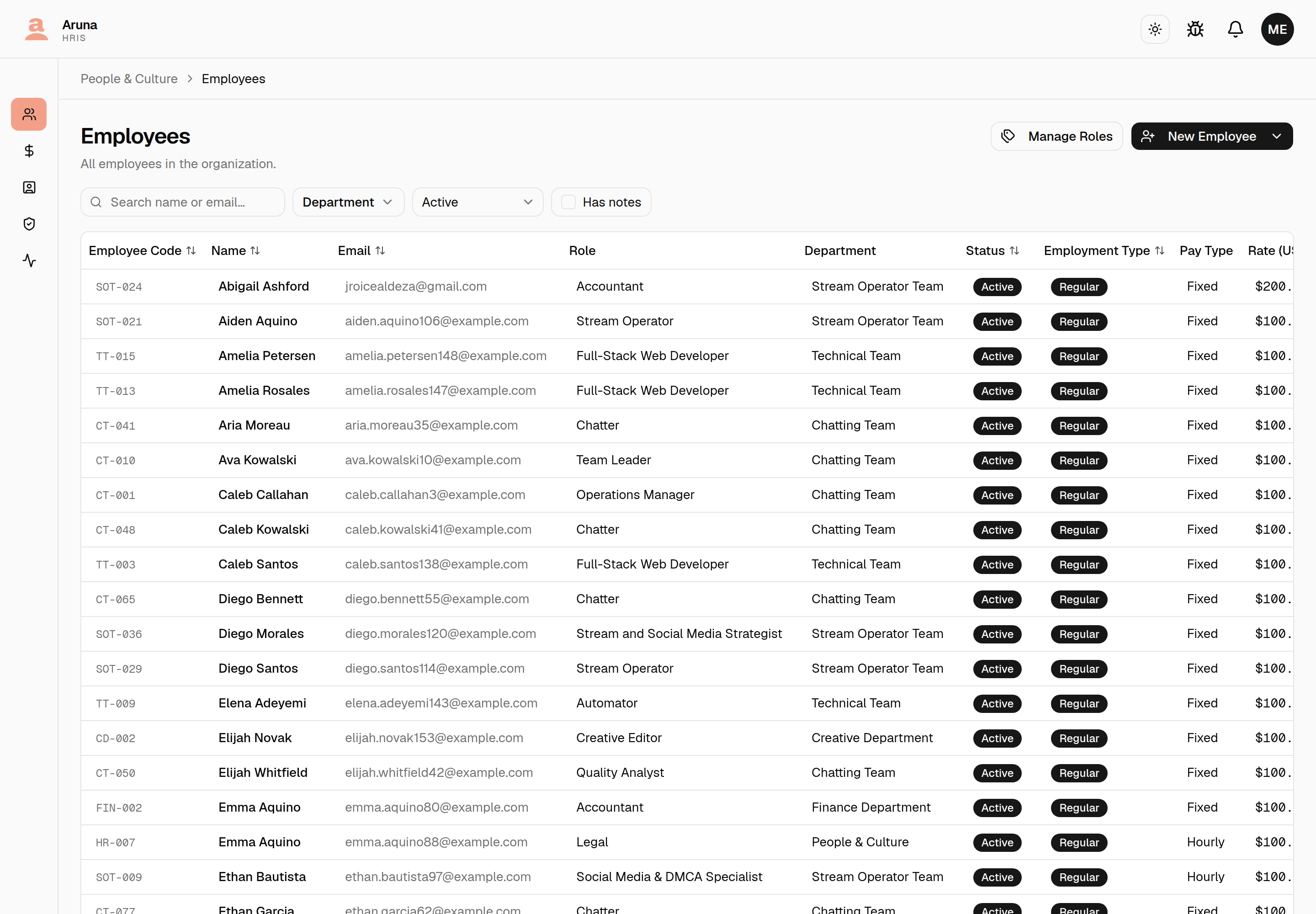Click People & Culture department cell for HR-007
Viewport: 1316px width, 914px height.
click(860, 842)
